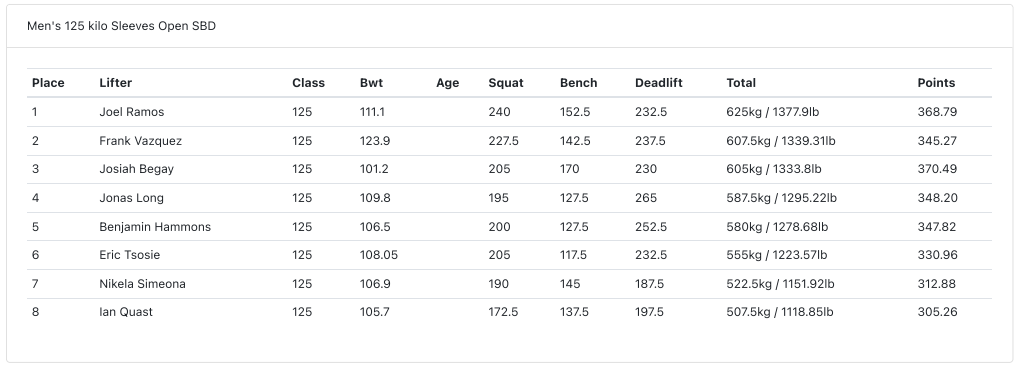Open Josiah Begay's lifter entry
Screen dimensions: 1016x367
137,169
